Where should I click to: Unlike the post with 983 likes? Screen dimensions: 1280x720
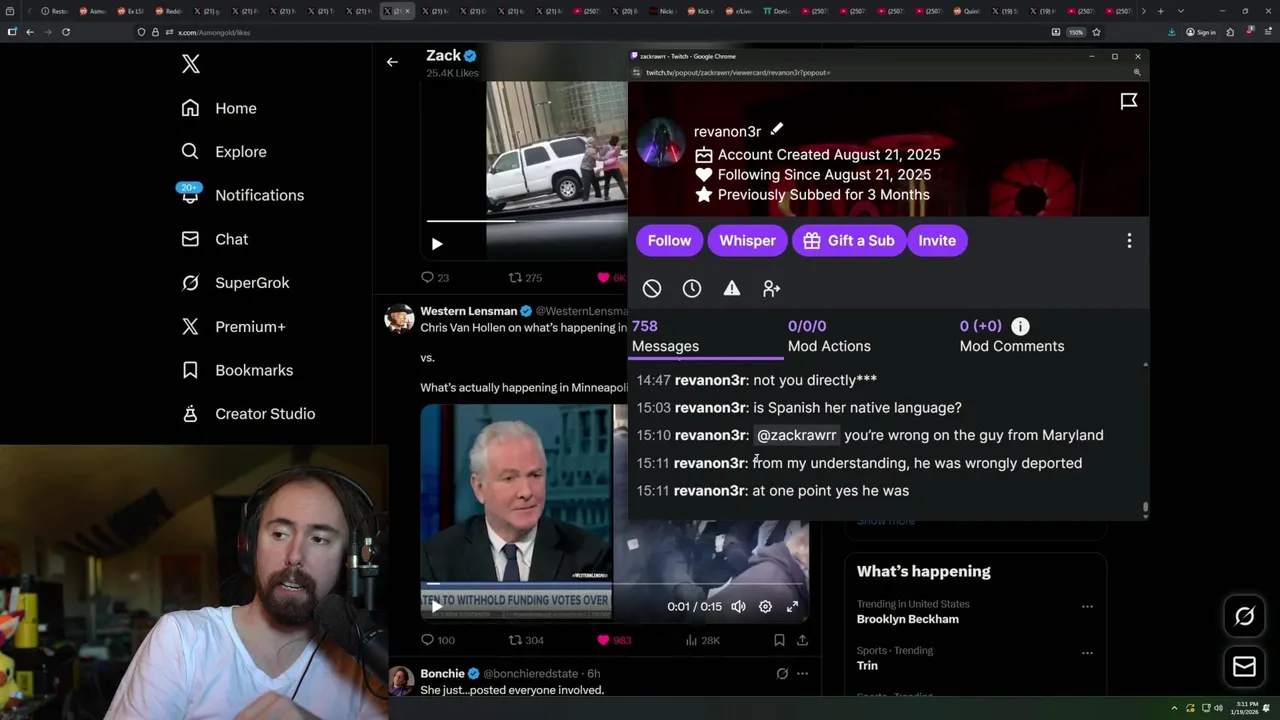614,640
